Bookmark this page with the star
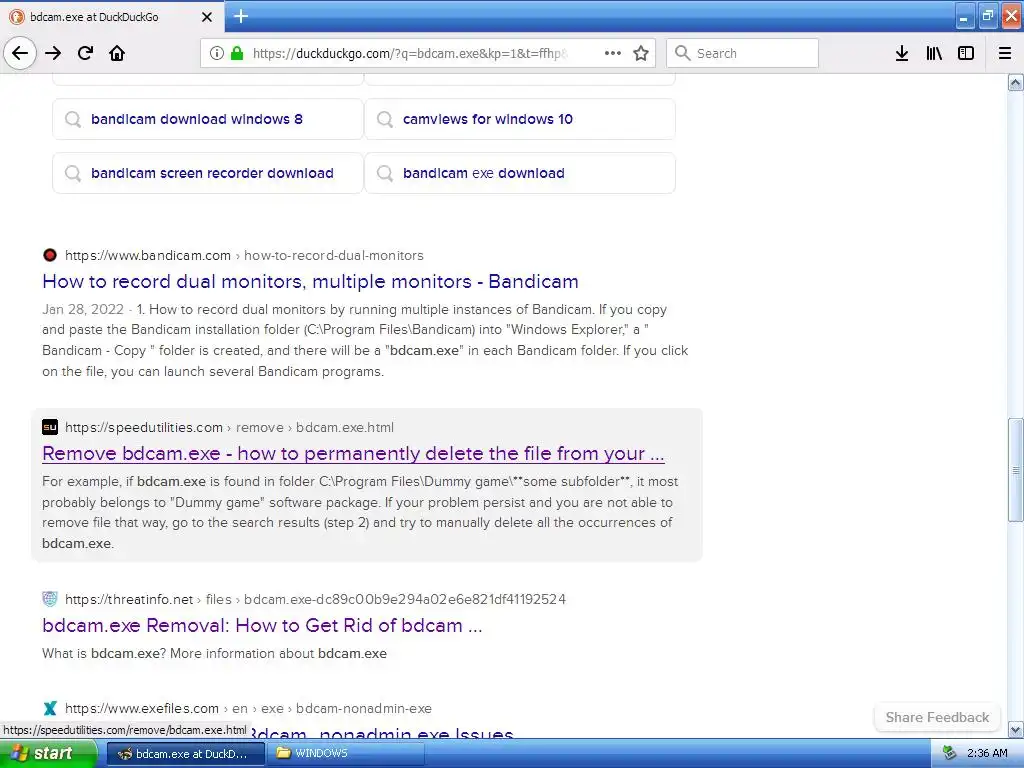The image size is (1024, 768). [641, 53]
